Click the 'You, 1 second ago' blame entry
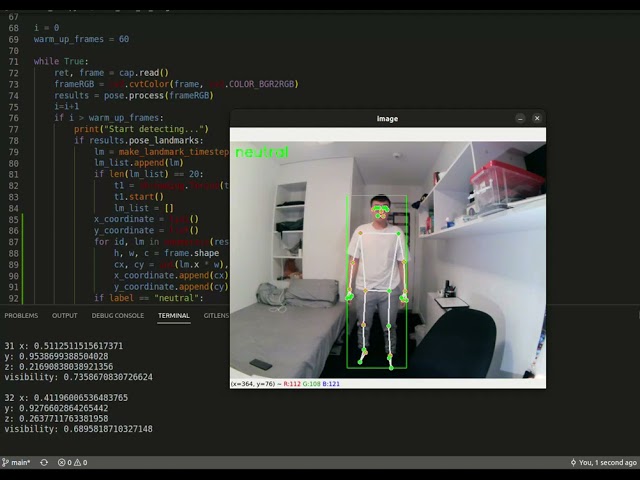 (604, 462)
